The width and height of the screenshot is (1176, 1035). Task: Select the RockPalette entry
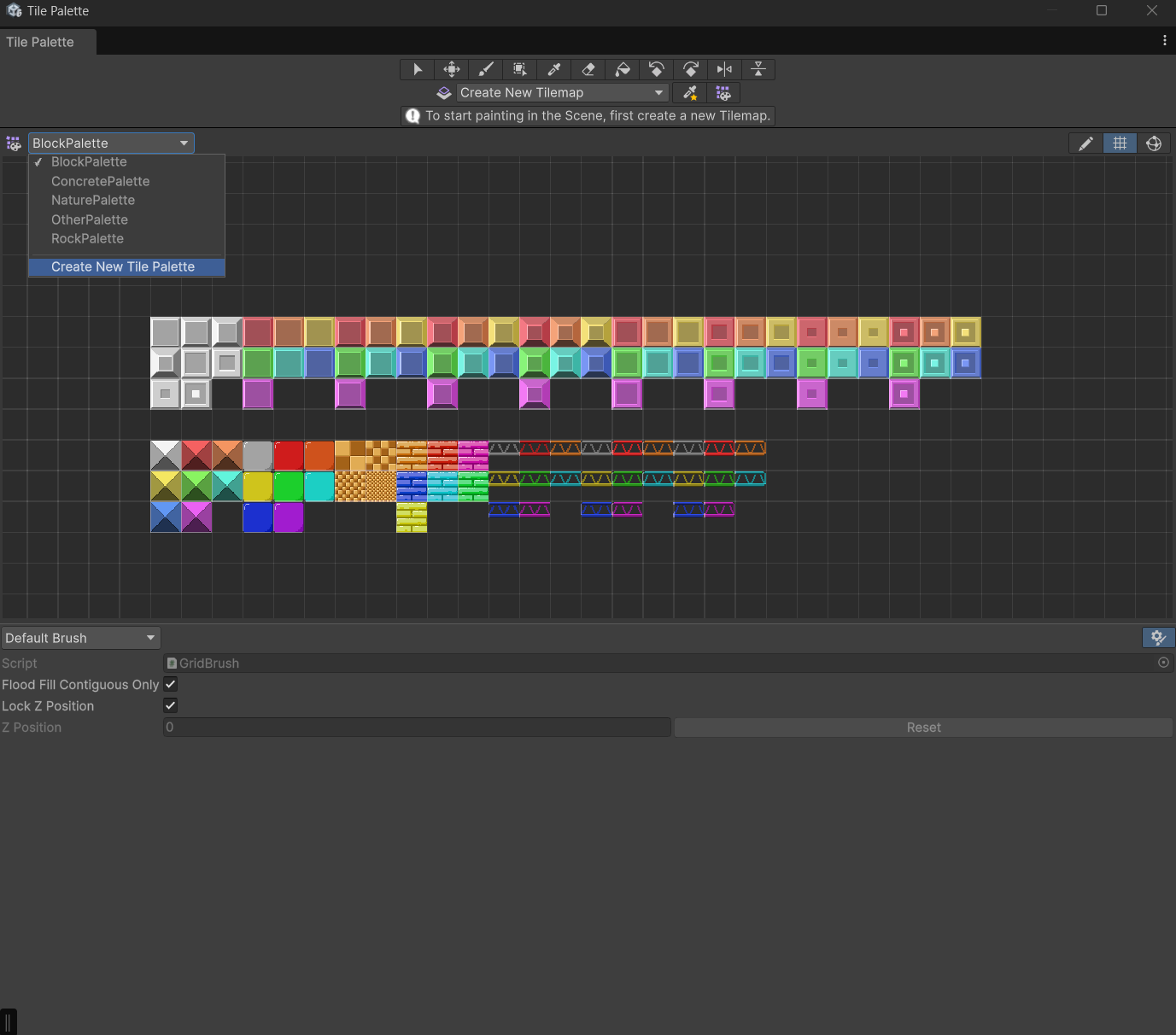tap(87, 238)
